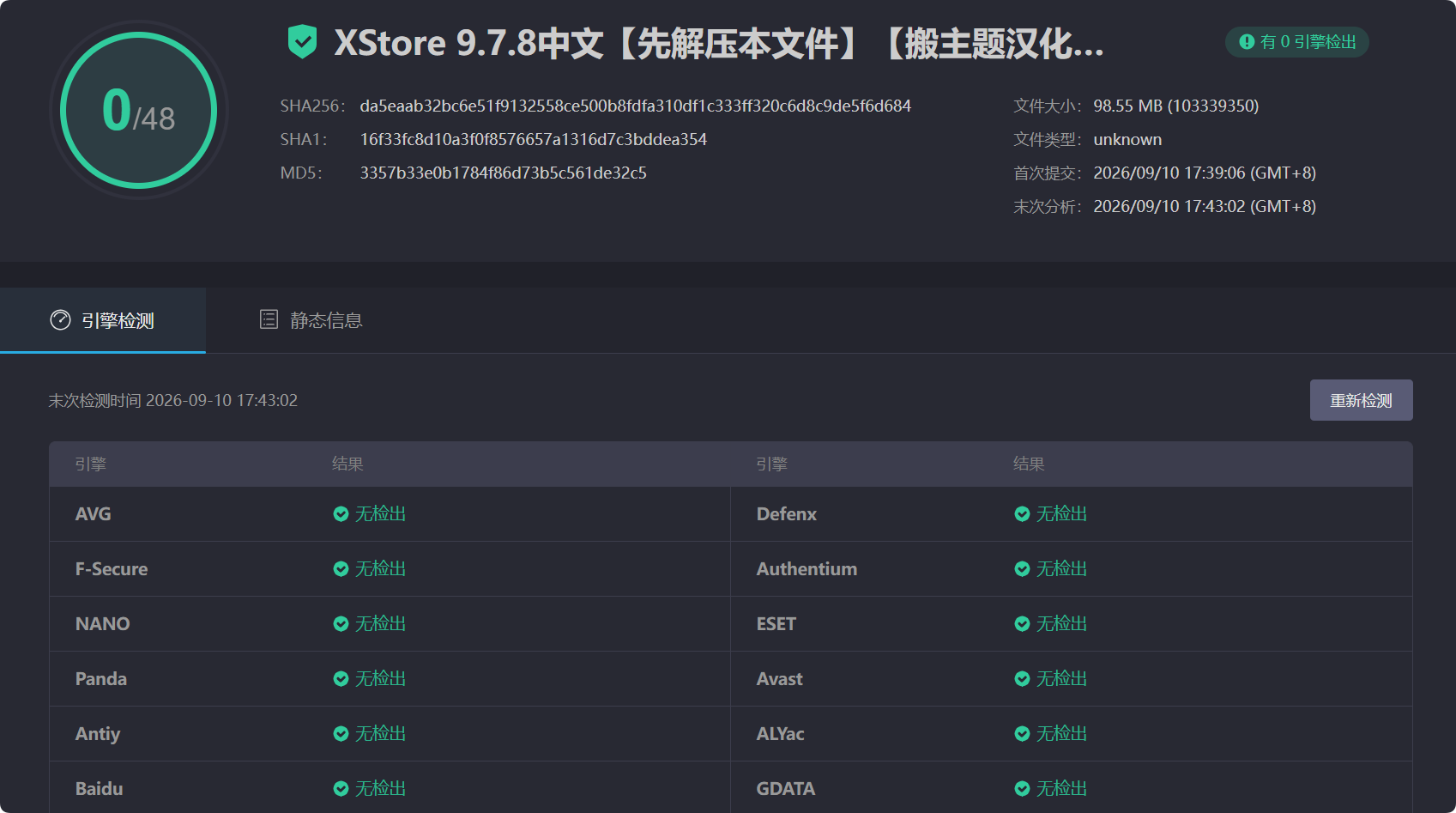Image resolution: width=1456 pixels, height=813 pixels.
Task: Click the GDATA engine name
Action: [x=785, y=789]
